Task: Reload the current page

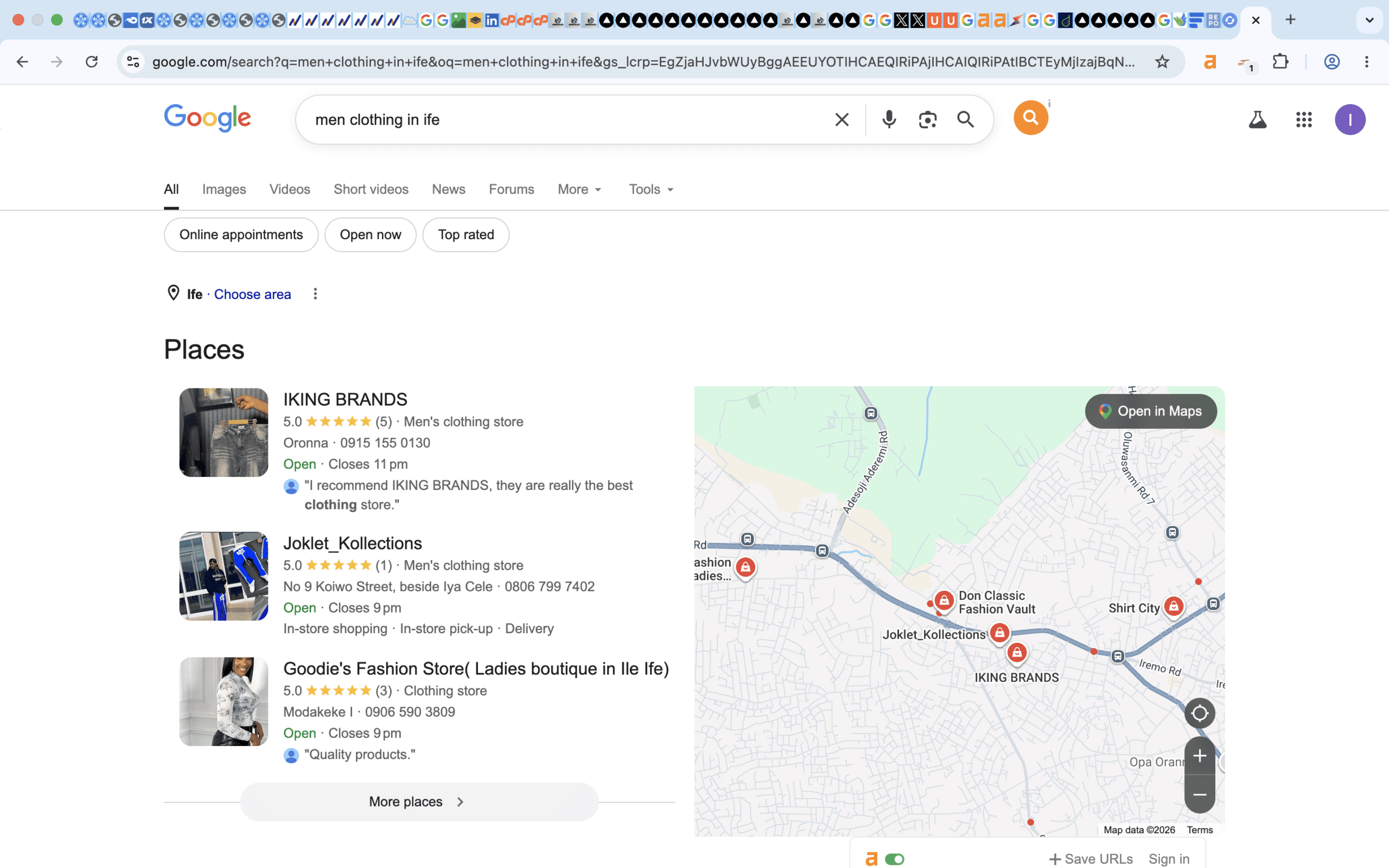Action: pyautogui.click(x=92, y=62)
